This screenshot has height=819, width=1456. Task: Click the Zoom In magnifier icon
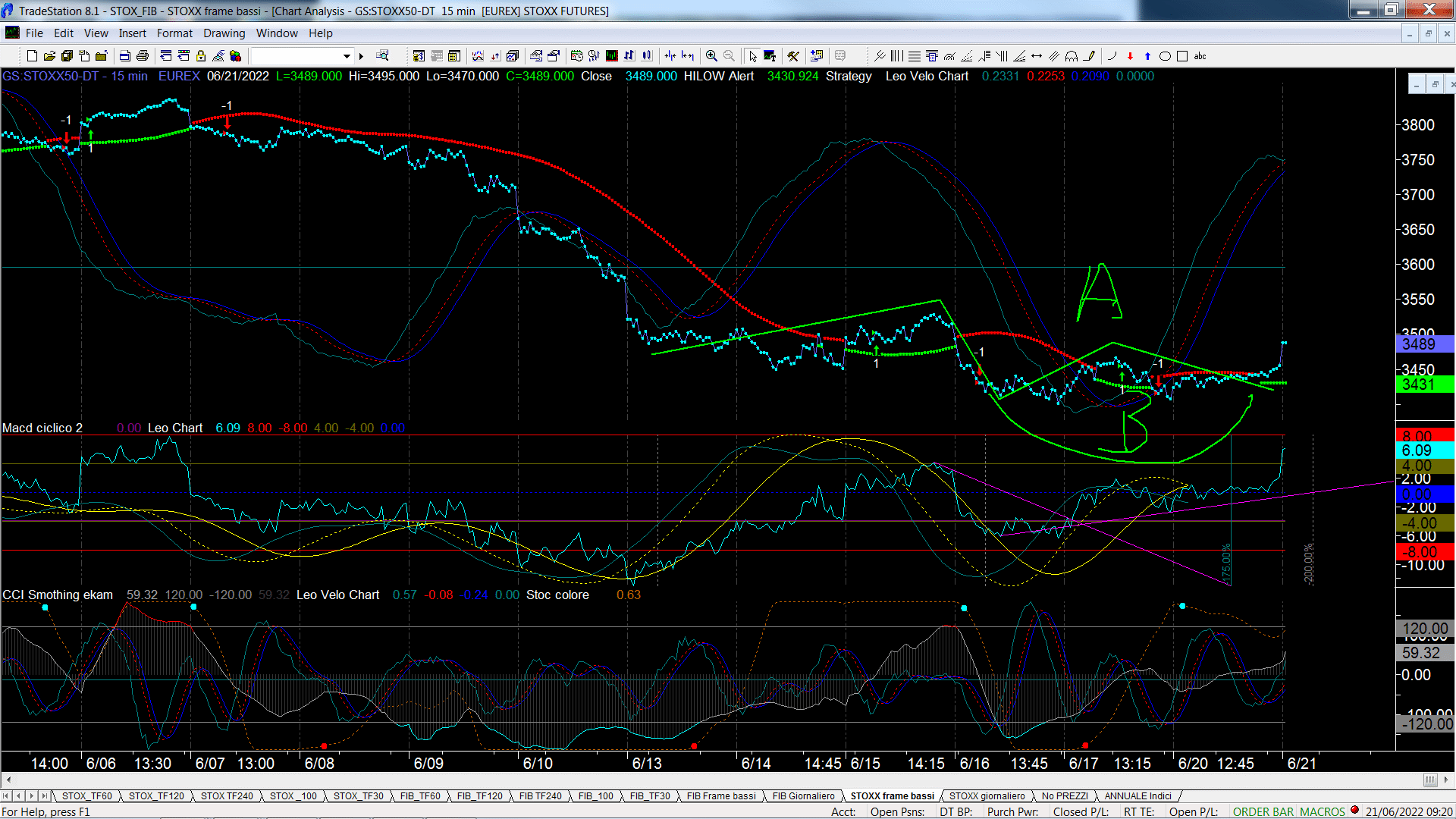(711, 56)
